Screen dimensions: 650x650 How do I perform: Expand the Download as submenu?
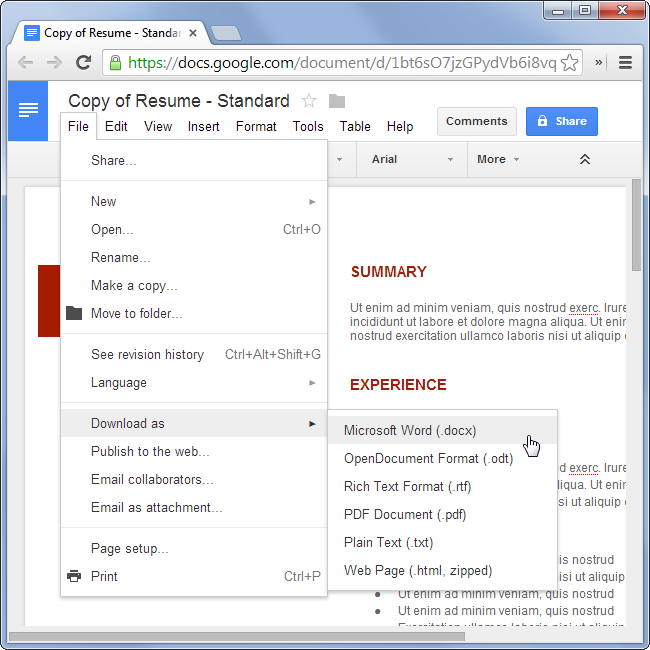pos(194,423)
